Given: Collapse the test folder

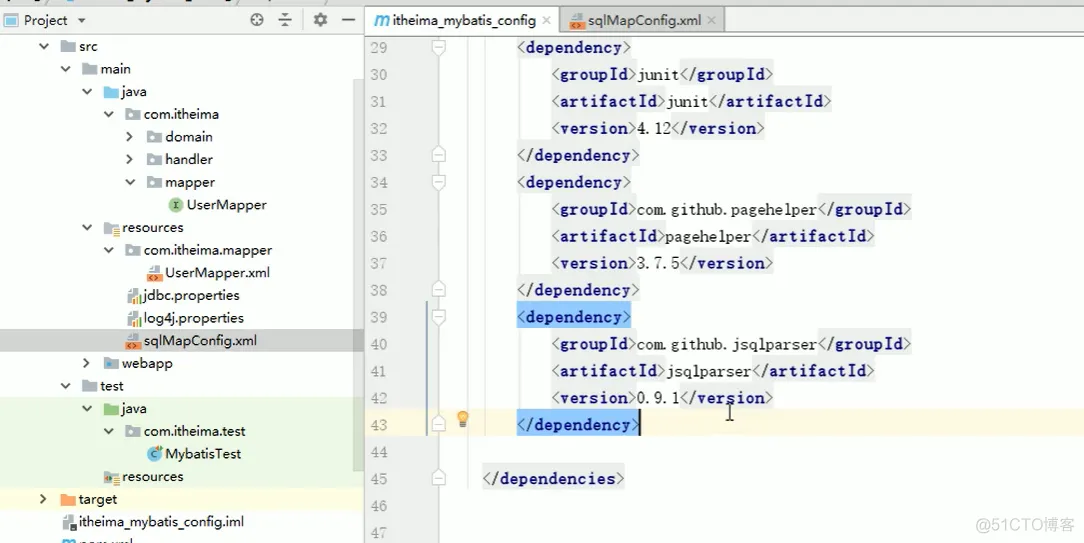Looking at the screenshot, I should (x=66, y=386).
